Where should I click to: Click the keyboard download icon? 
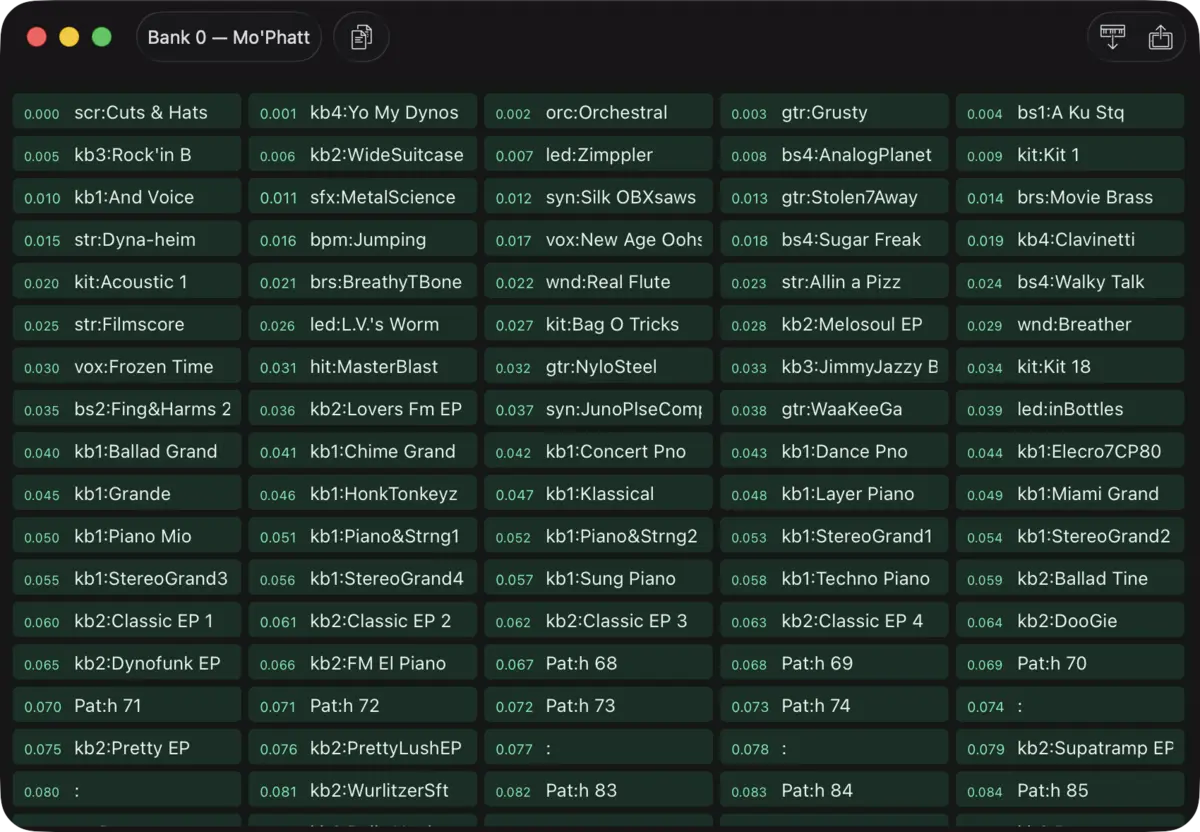tap(1112, 38)
